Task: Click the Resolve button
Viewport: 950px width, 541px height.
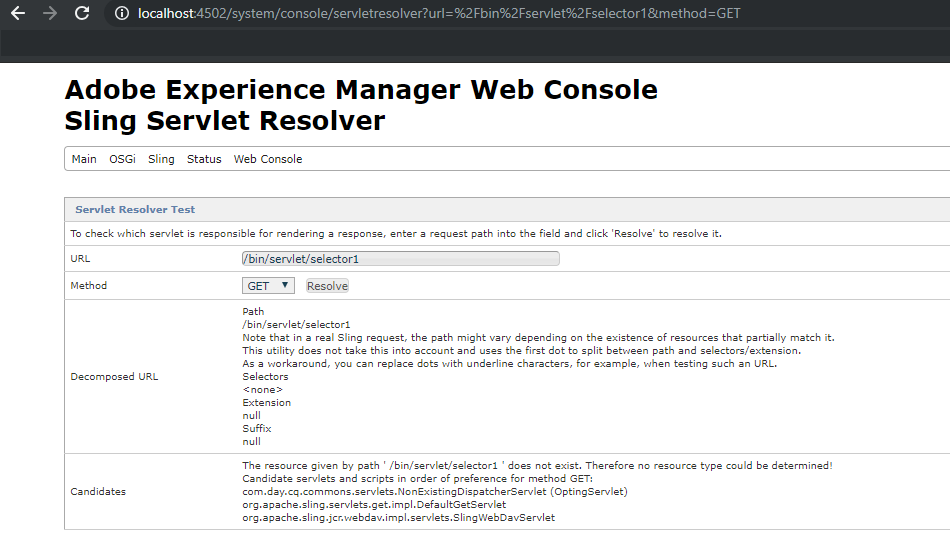Action: point(327,286)
